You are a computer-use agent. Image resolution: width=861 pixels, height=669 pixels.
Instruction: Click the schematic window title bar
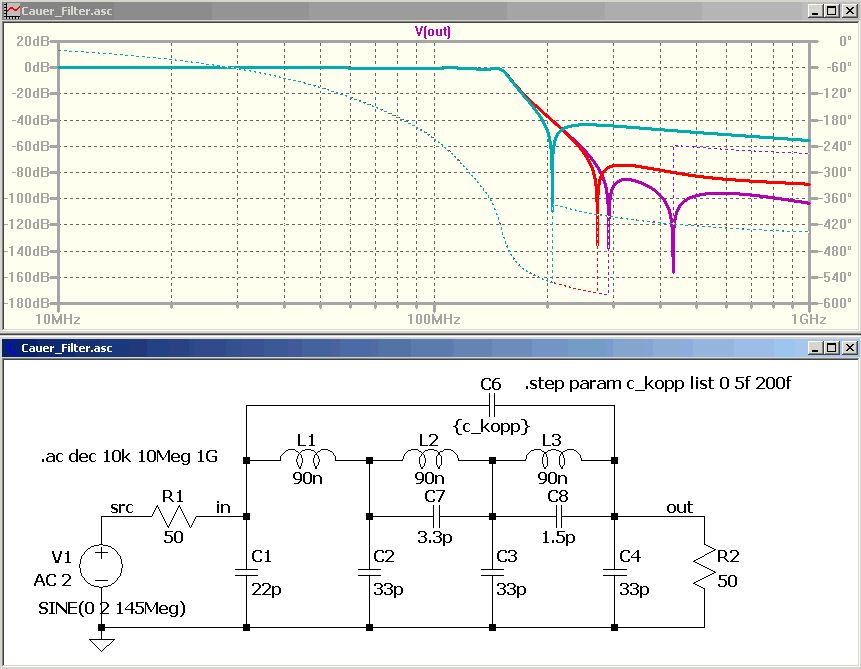[x=430, y=348]
